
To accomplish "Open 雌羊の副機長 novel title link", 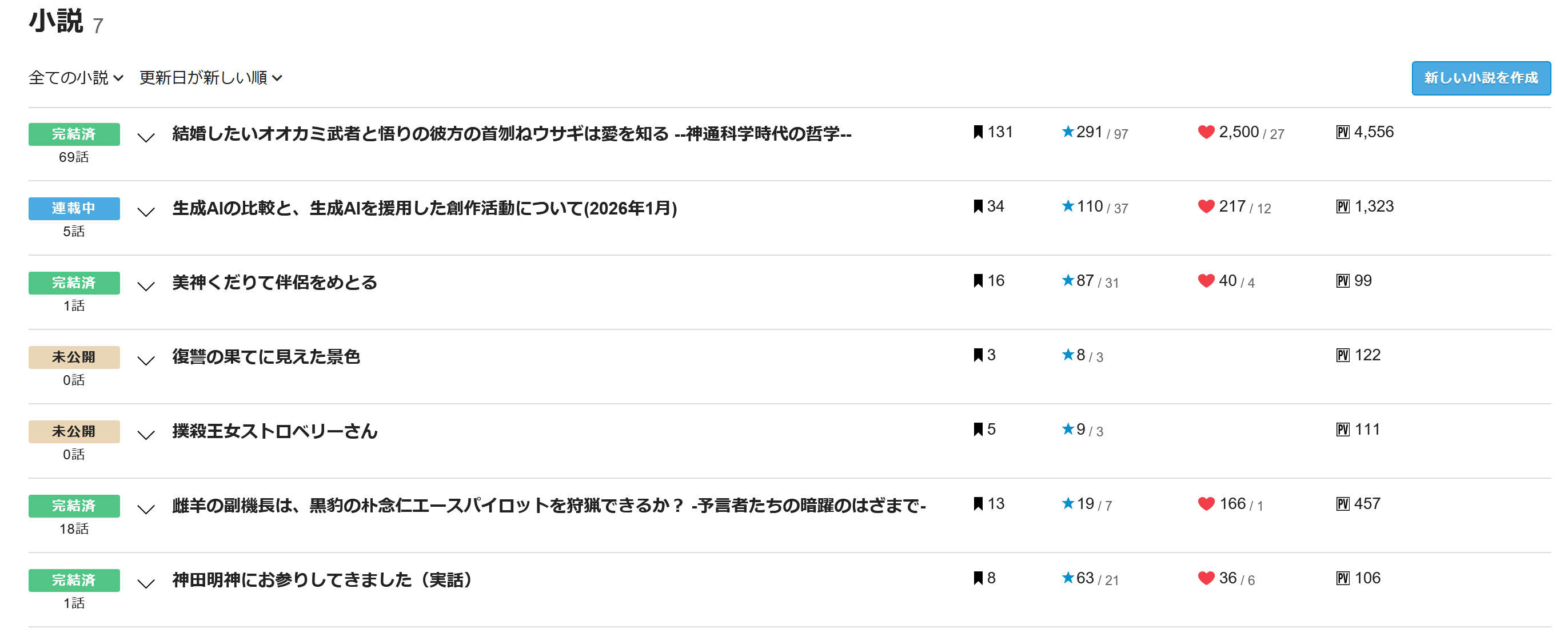I will click(548, 506).
